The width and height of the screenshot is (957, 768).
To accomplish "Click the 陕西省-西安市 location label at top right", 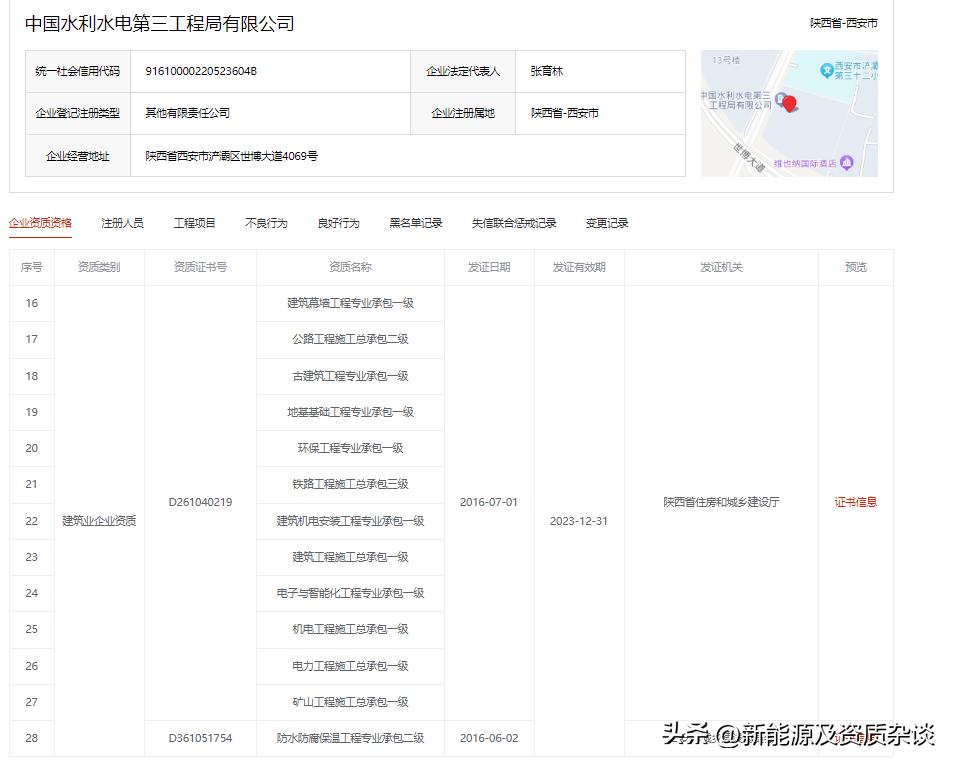I will tap(843, 21).
